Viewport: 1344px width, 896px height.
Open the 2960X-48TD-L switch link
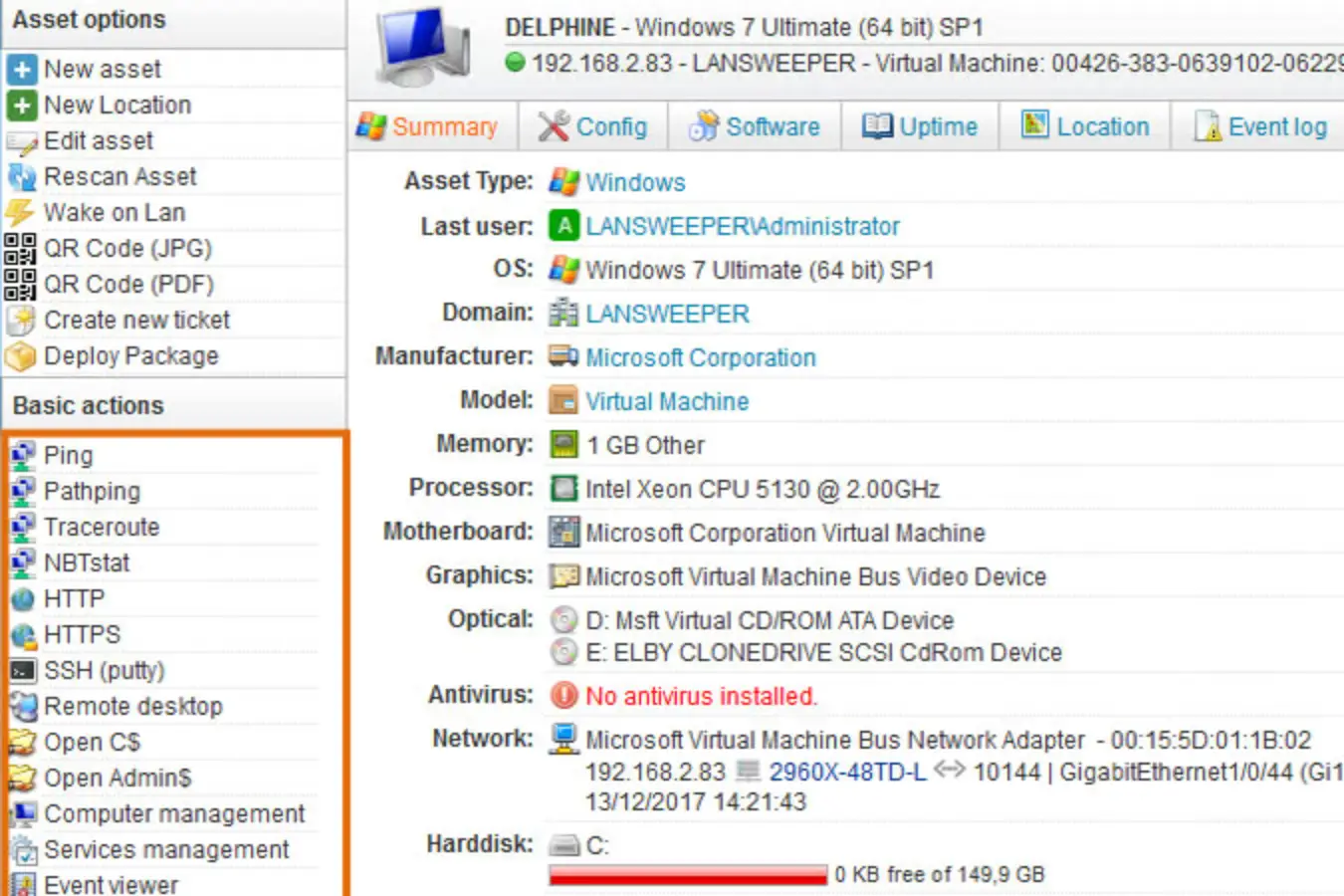847,773
